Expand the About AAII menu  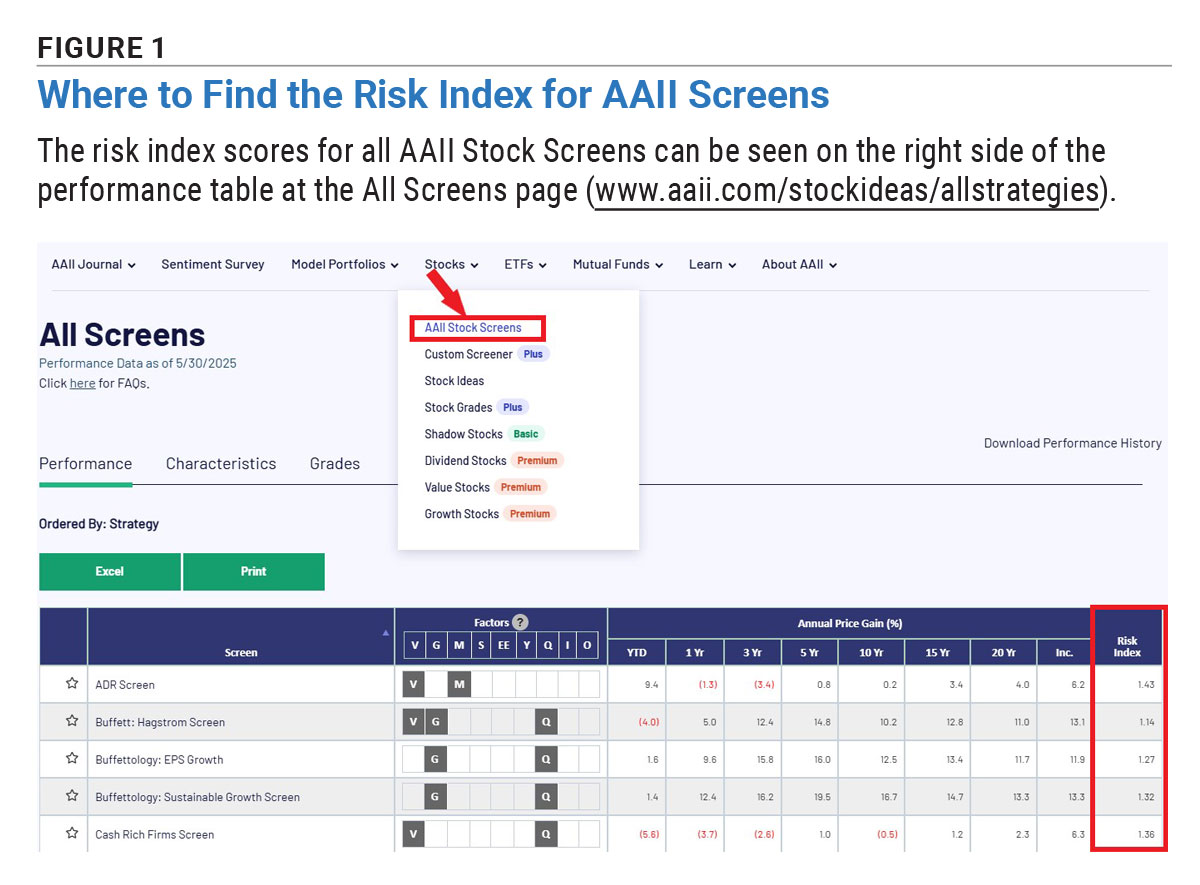pyautogui.click(x=799, y=264)
